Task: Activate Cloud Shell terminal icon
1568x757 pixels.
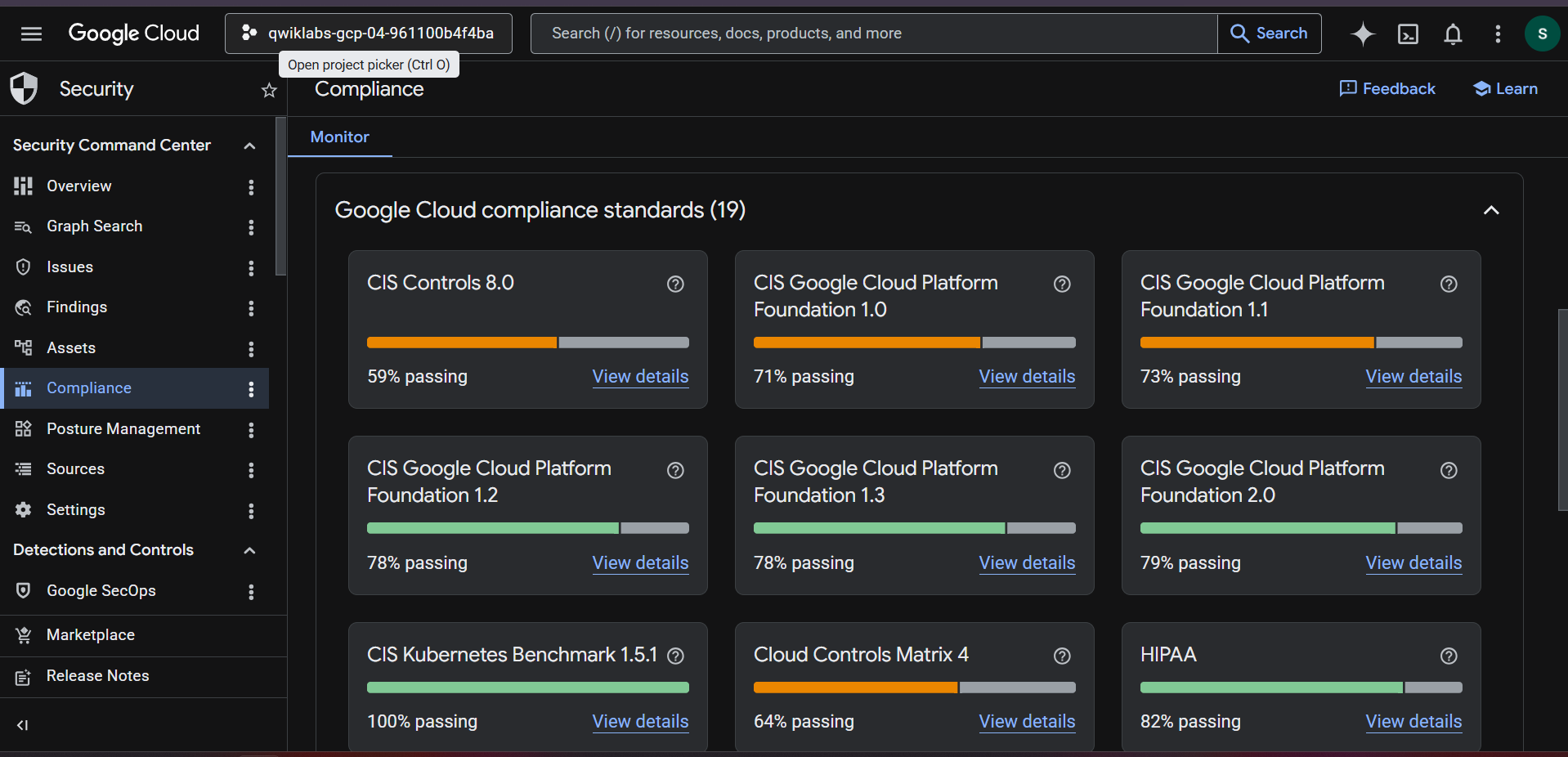Action: 1408,34
